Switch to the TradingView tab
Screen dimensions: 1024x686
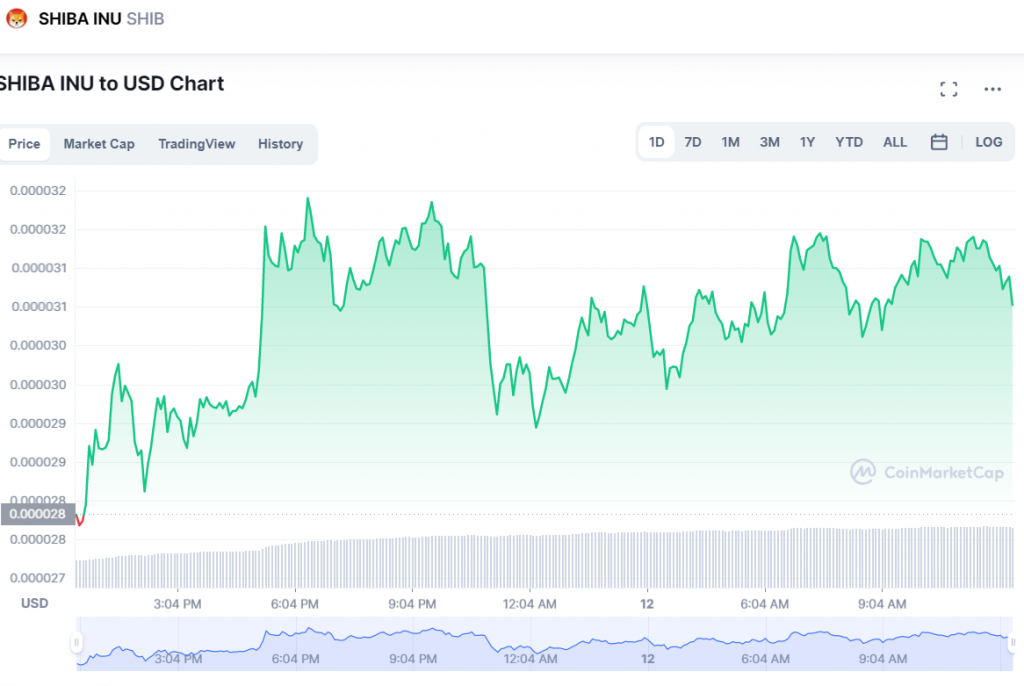pyautogui.click(x=197, y=144)
